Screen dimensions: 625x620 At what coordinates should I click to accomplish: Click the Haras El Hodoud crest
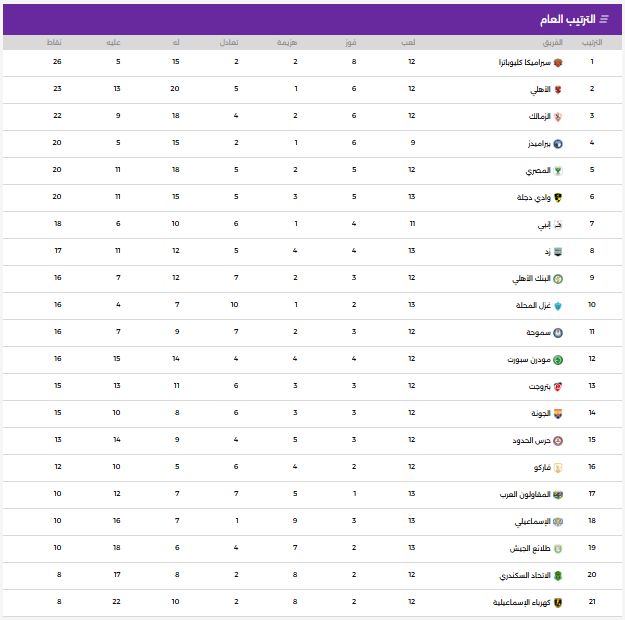click(557, 440)
